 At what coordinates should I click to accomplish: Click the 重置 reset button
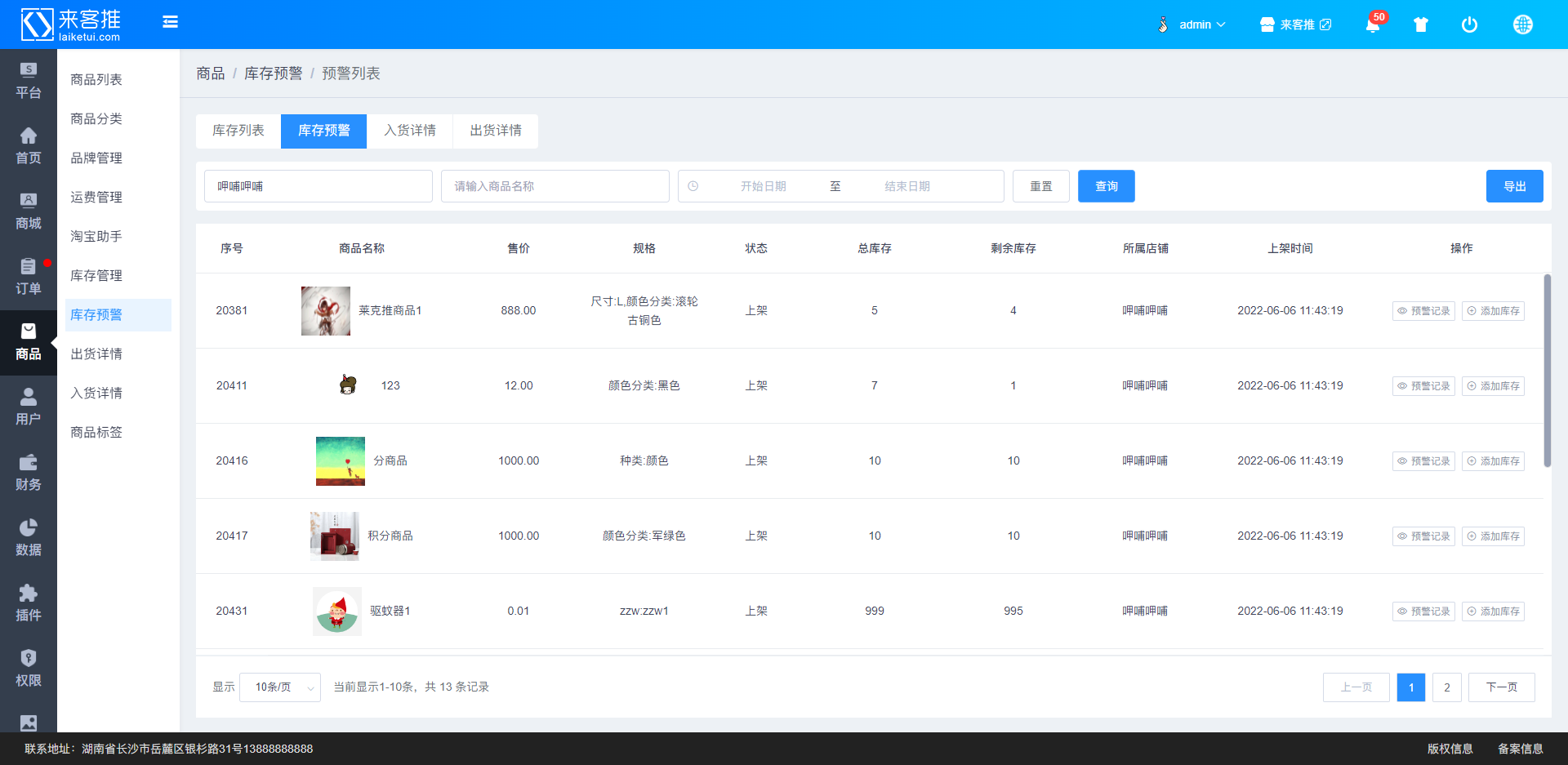pos(1041,186)
